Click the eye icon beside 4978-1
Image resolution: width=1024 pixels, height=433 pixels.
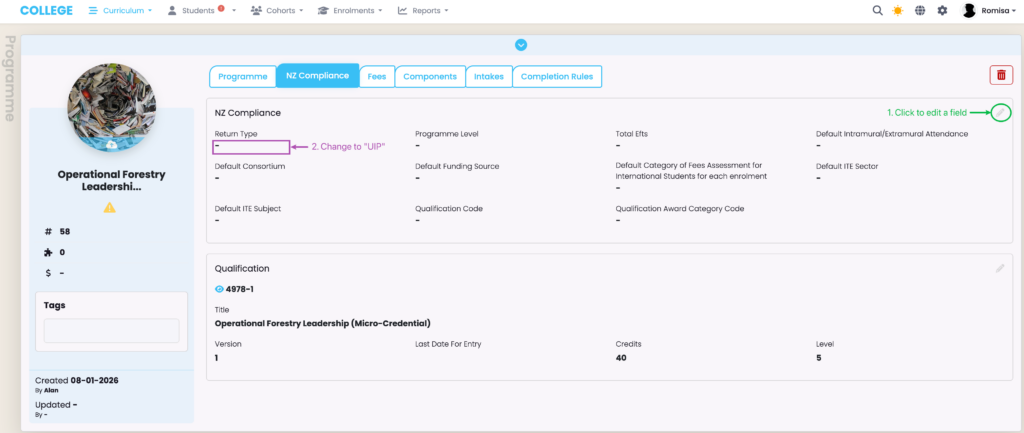[220, 289]
